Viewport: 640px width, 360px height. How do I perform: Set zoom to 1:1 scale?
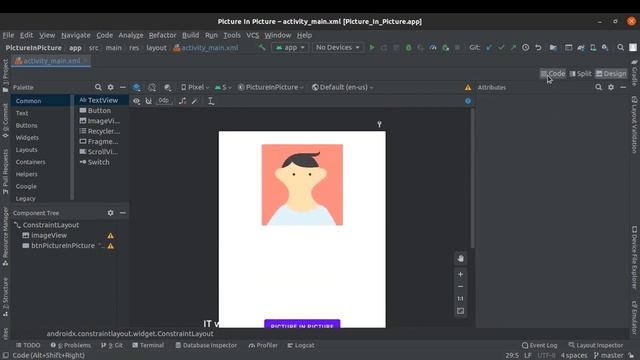tap(460, 299)
